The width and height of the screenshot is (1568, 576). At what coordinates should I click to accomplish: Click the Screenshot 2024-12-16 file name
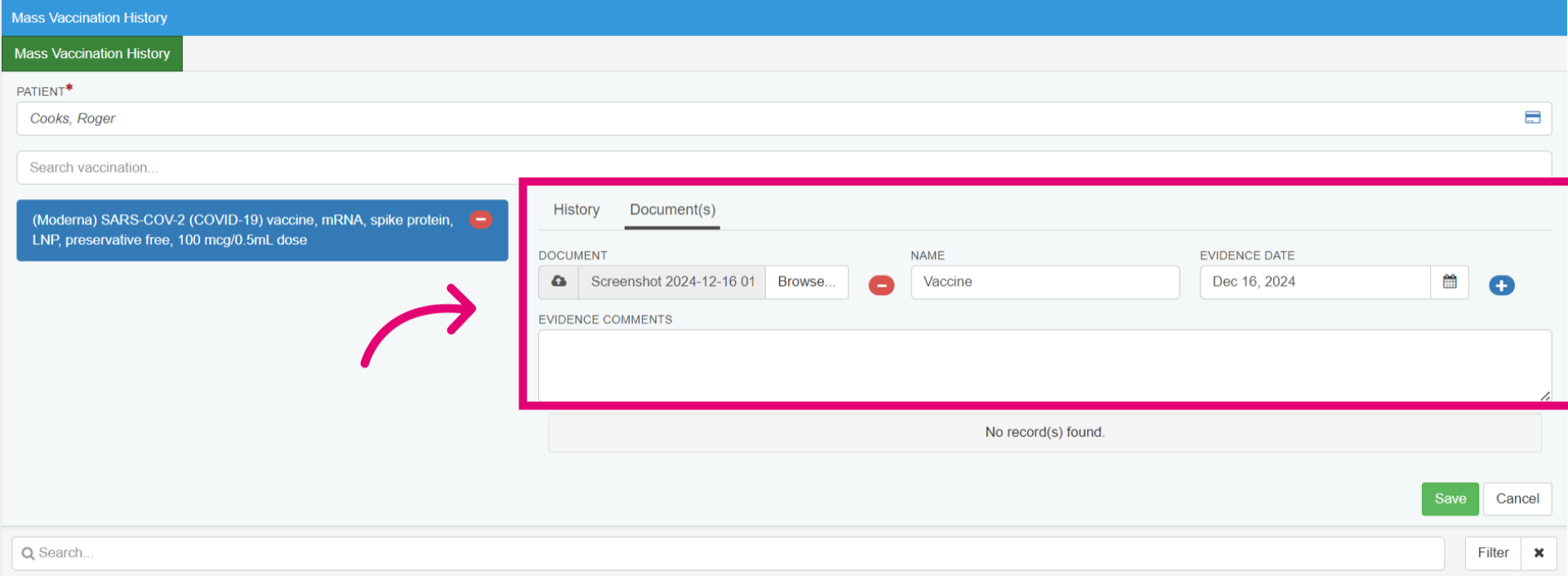(672, 282)
